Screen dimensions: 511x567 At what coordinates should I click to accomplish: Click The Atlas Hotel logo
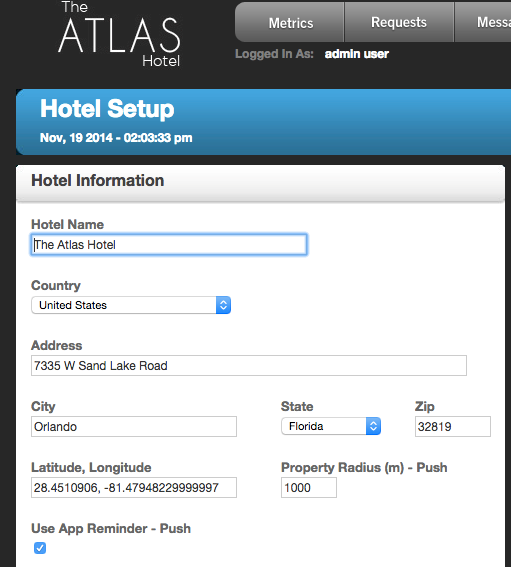point(119,34)
